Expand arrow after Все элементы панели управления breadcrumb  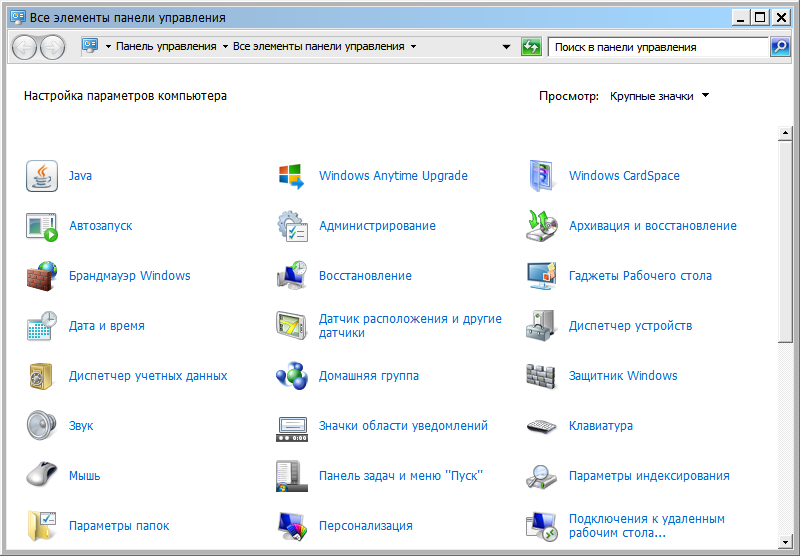tap(413, 46)
